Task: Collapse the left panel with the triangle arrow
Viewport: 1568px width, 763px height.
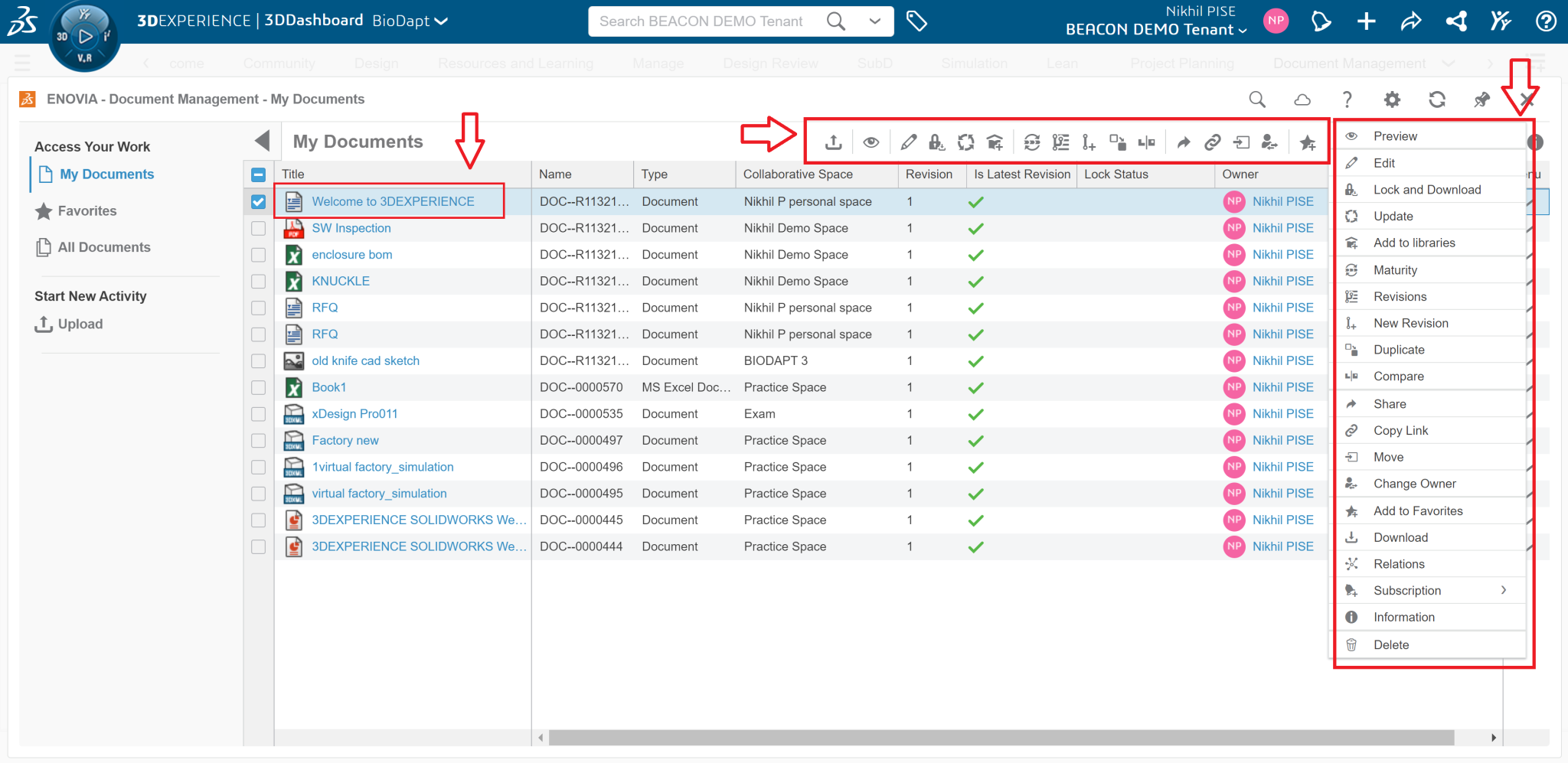Action: (263, 141)
